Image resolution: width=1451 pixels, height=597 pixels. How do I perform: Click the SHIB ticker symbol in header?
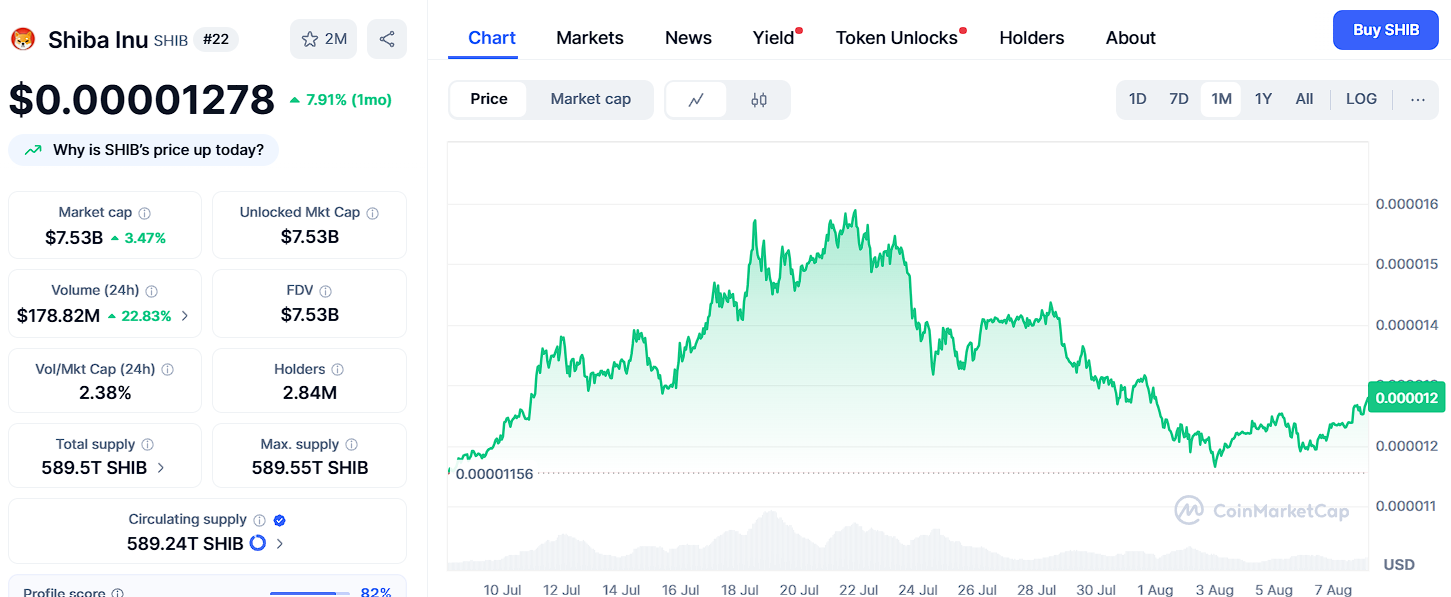pyautogui.click(x=170, y=41)
